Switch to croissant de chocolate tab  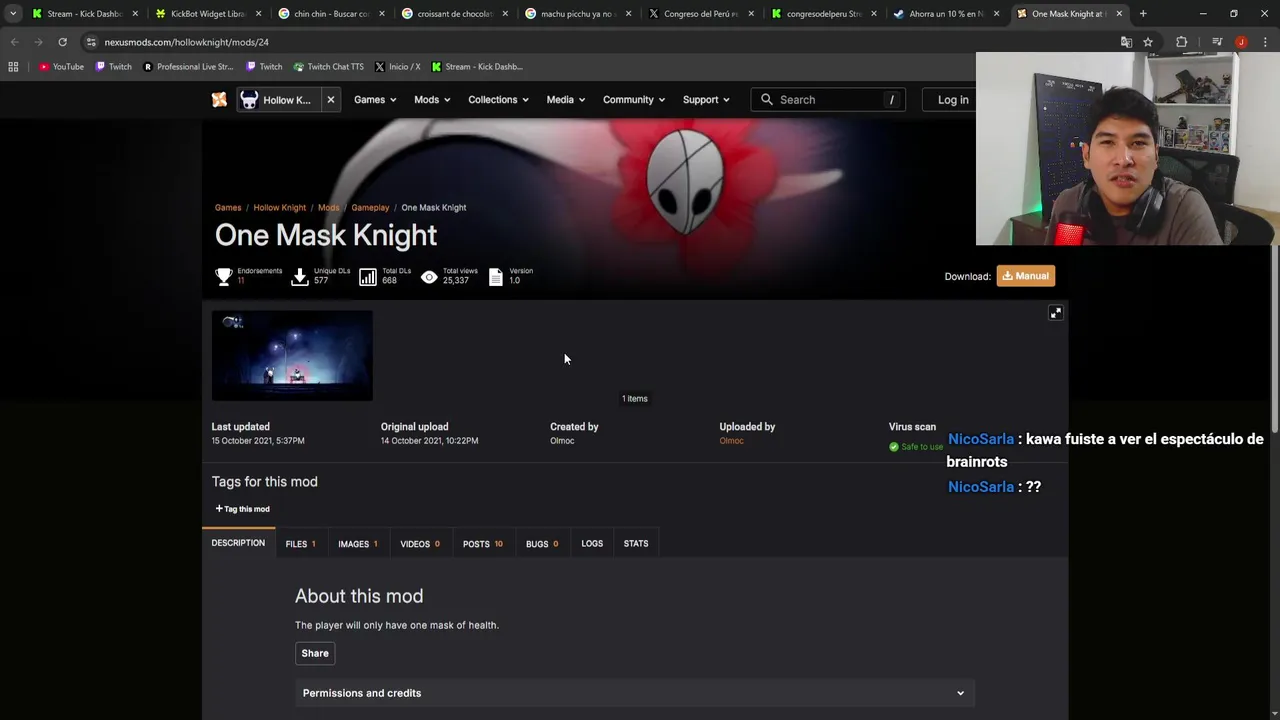454,14
